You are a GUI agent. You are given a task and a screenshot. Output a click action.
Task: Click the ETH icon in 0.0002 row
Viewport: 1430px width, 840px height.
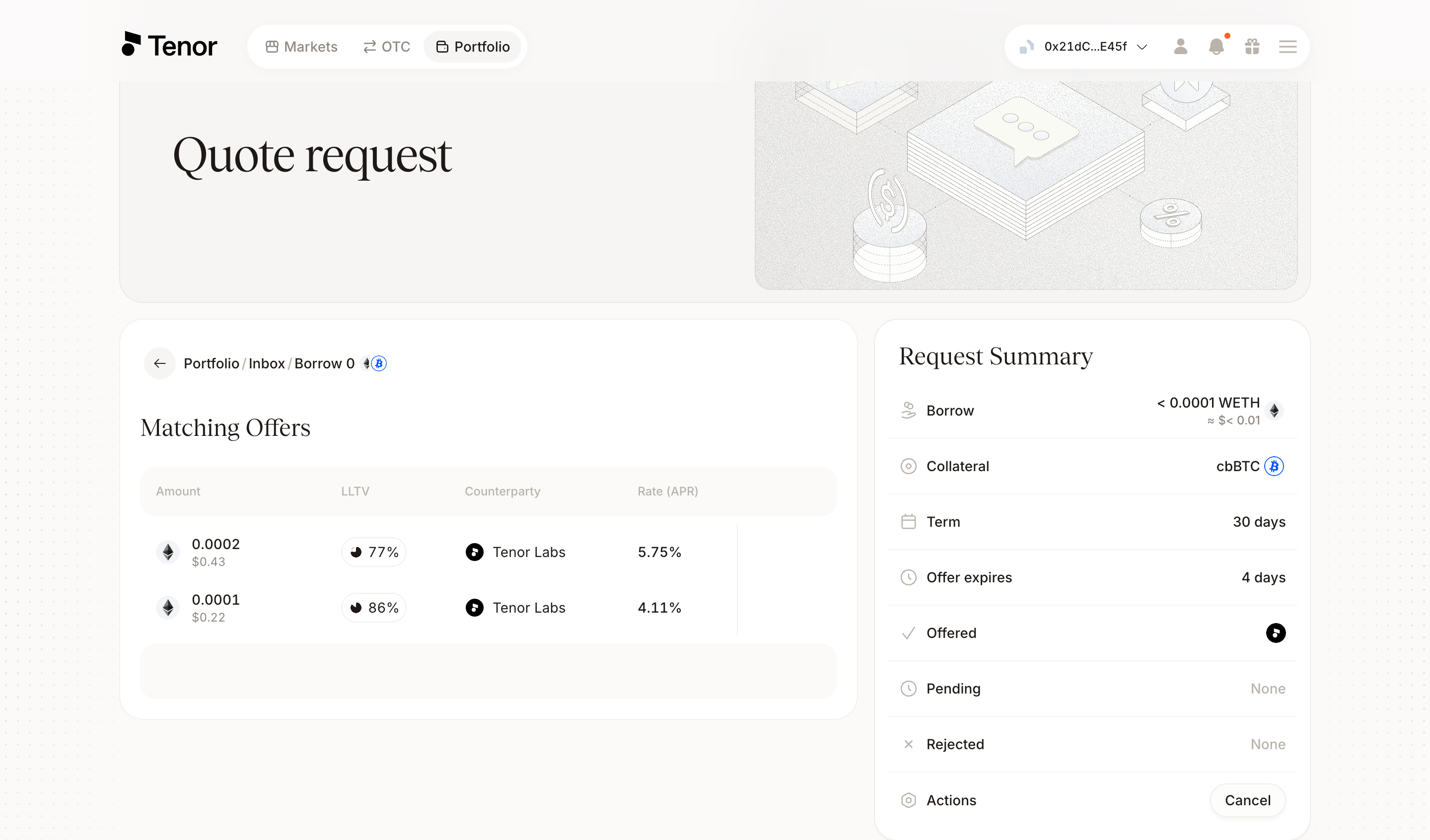168,552
